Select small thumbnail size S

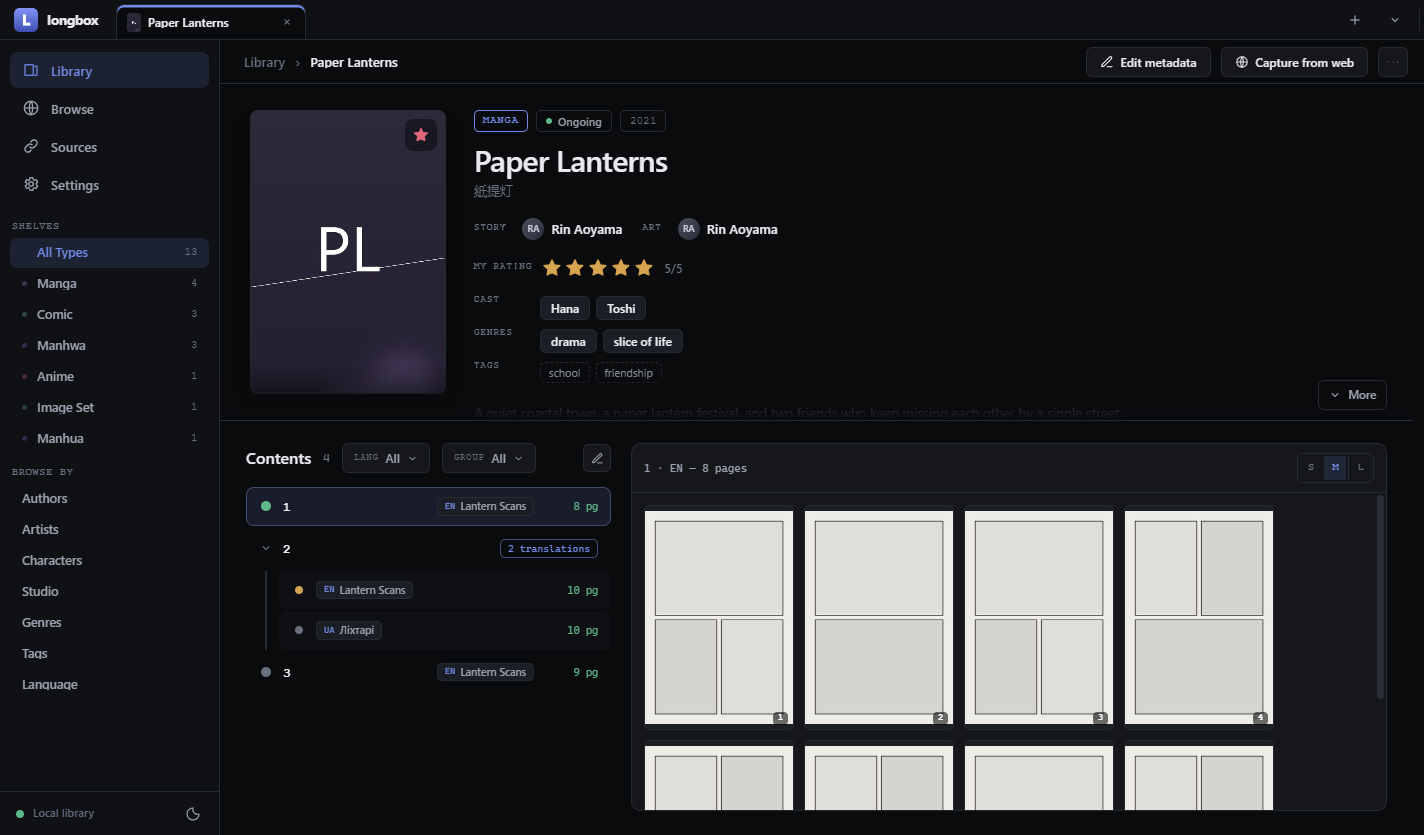(x=1311, y=468)
